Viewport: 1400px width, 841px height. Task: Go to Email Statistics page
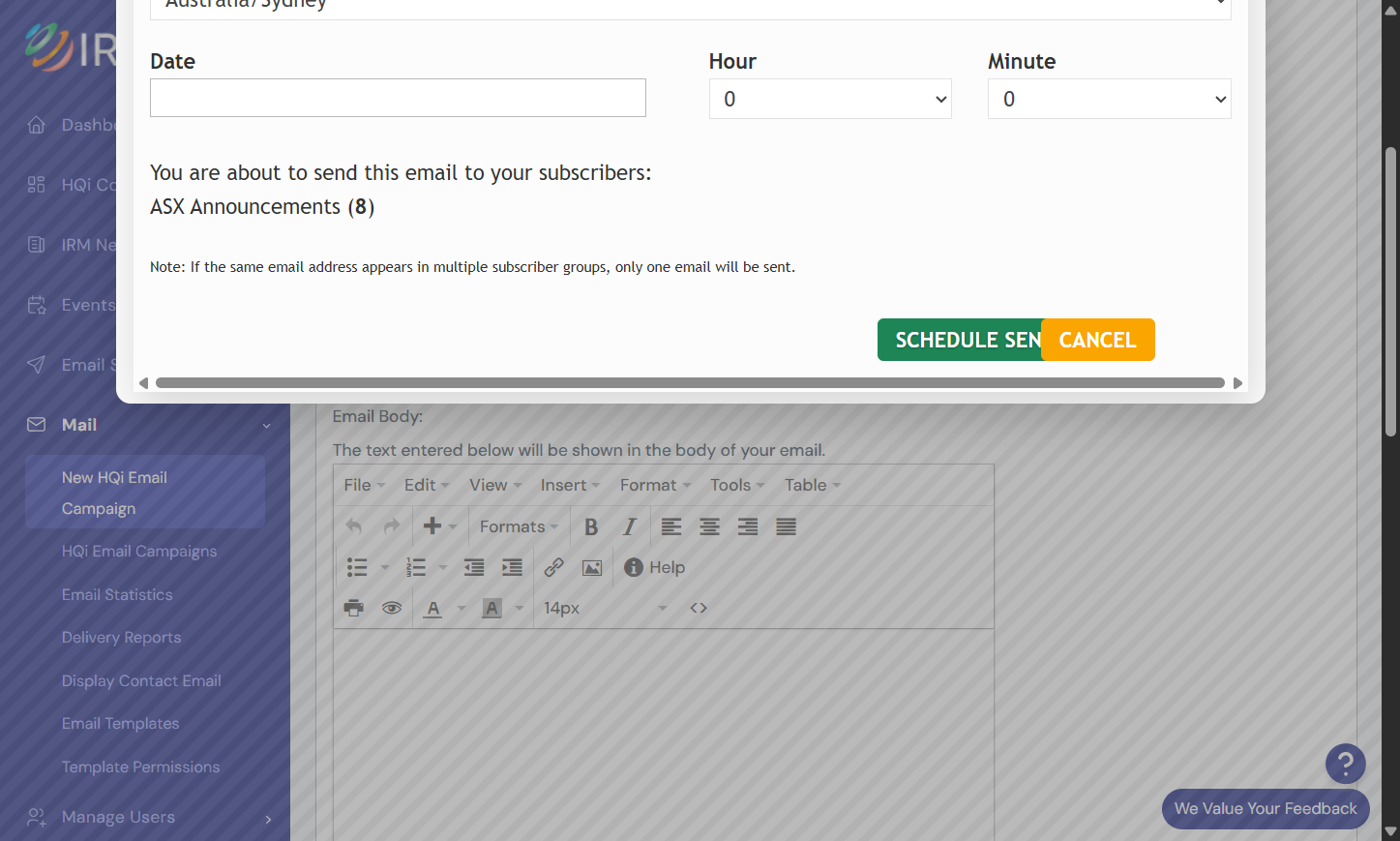(x=117, y=594)
